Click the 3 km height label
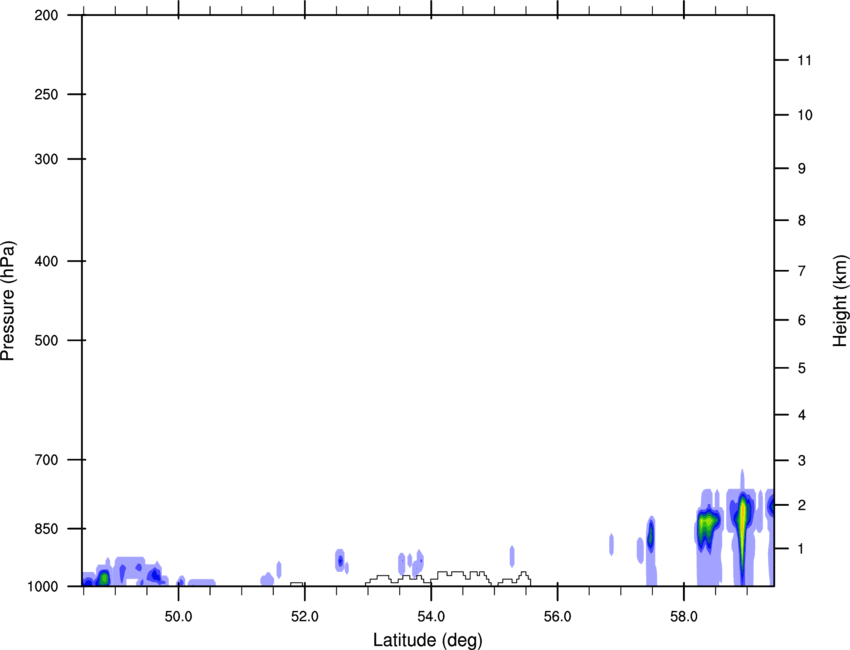The height and width of the screenshot is (650, 850). 802,460
